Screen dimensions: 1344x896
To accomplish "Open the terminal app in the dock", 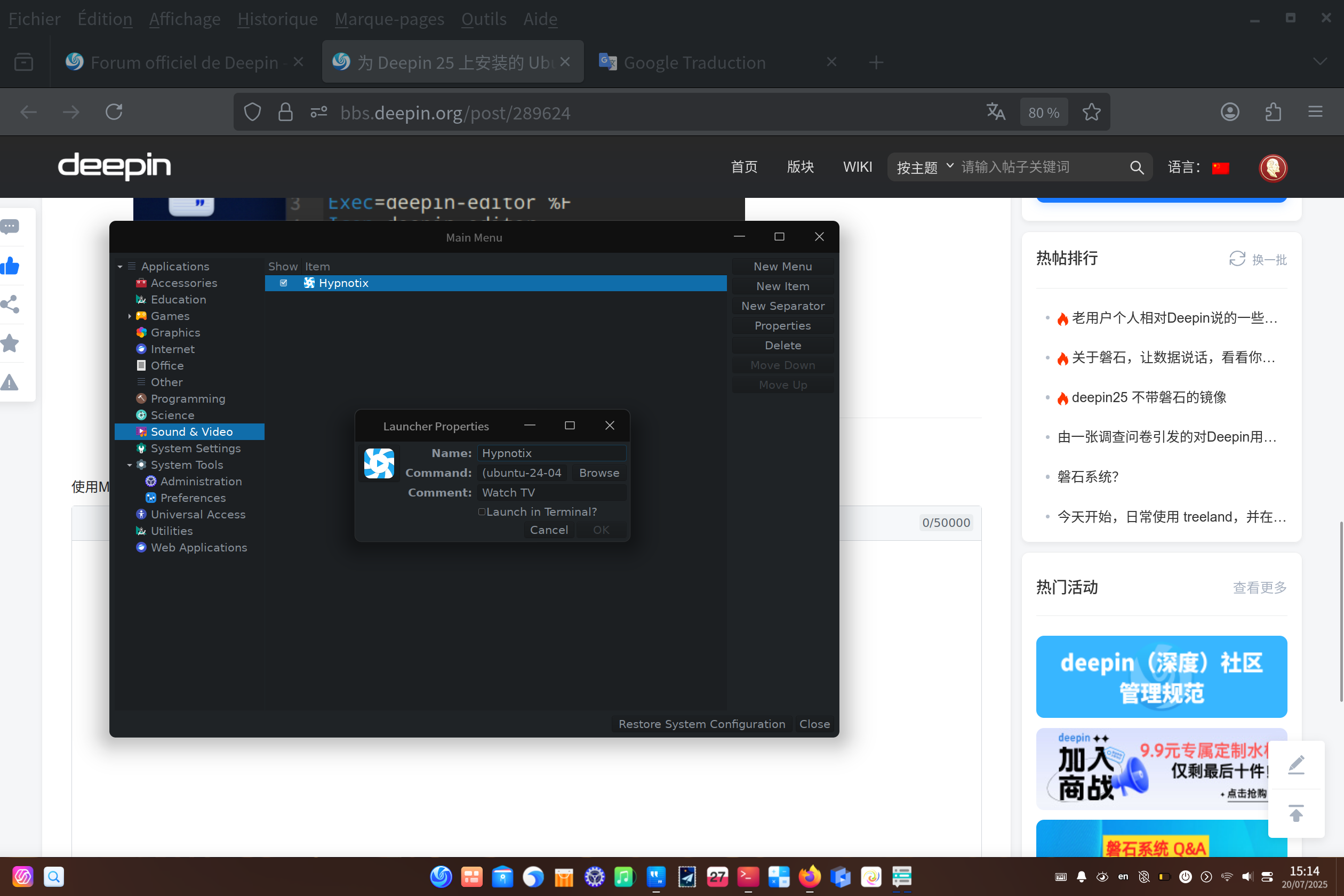I will (x=748, y=876).
